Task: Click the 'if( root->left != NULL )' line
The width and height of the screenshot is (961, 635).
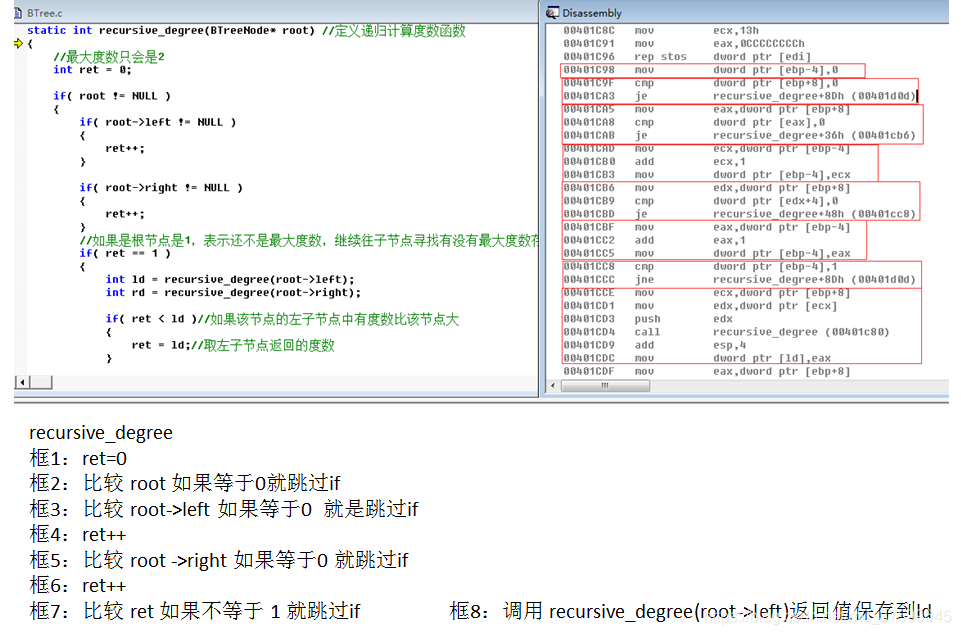Action: click(x=158, y=123)
